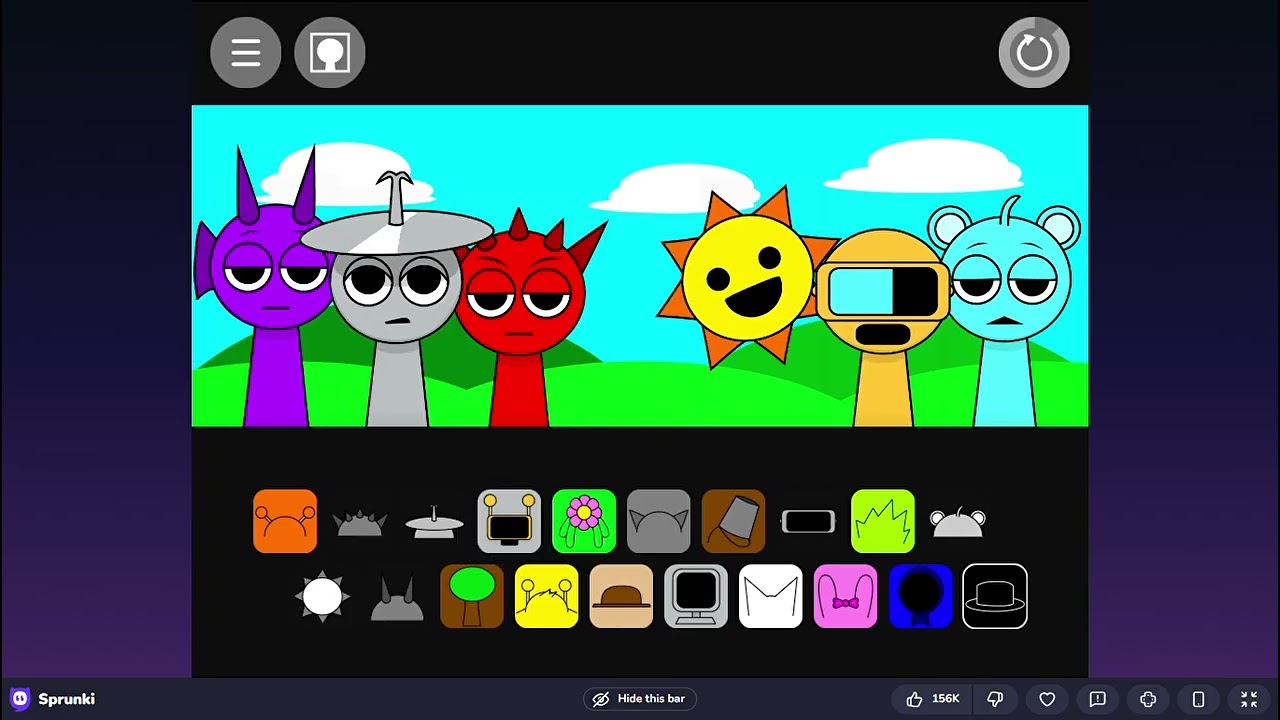Select the black top hat icon
The width and height of the screenshot is (1280, 720).
click(x=995, y=596)
